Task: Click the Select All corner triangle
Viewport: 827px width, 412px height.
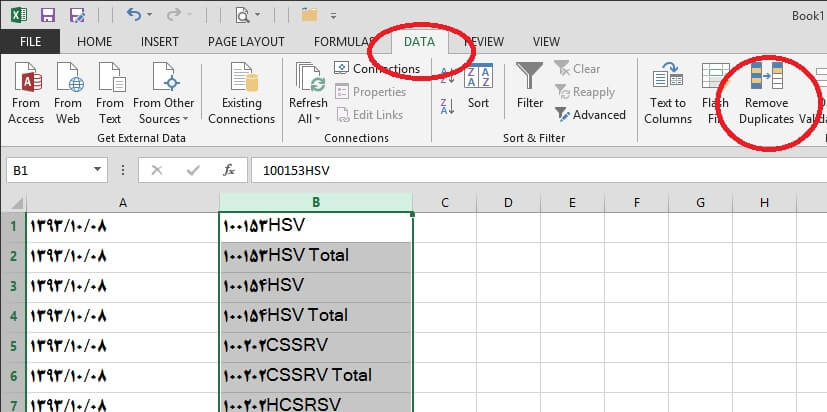Action: point(13,203)
